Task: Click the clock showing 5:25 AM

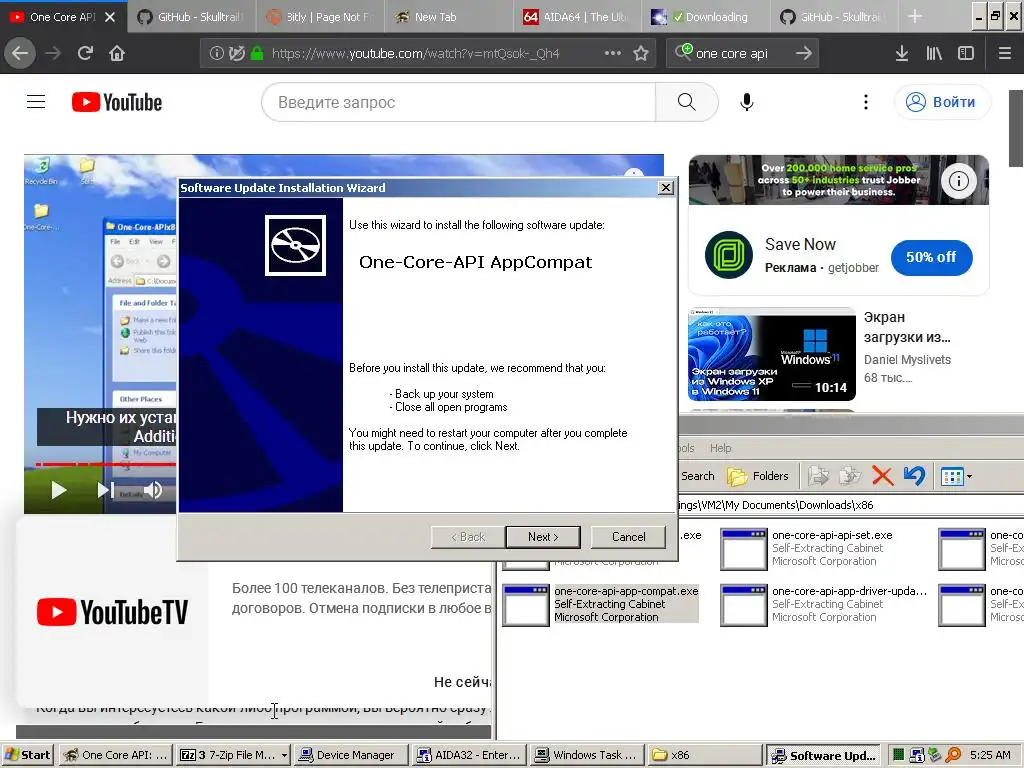Action: (990, 755)
